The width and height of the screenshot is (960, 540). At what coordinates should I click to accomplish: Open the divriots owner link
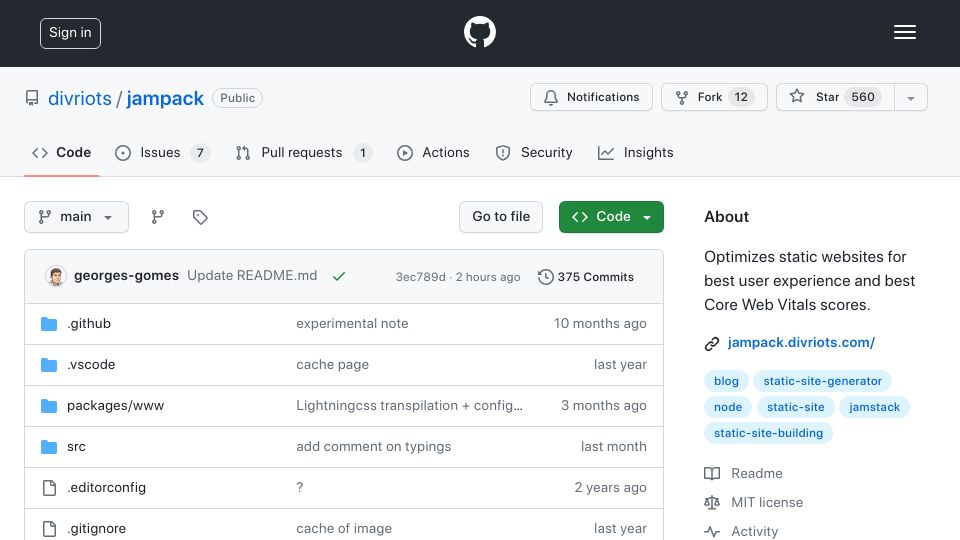click(80, 98)
